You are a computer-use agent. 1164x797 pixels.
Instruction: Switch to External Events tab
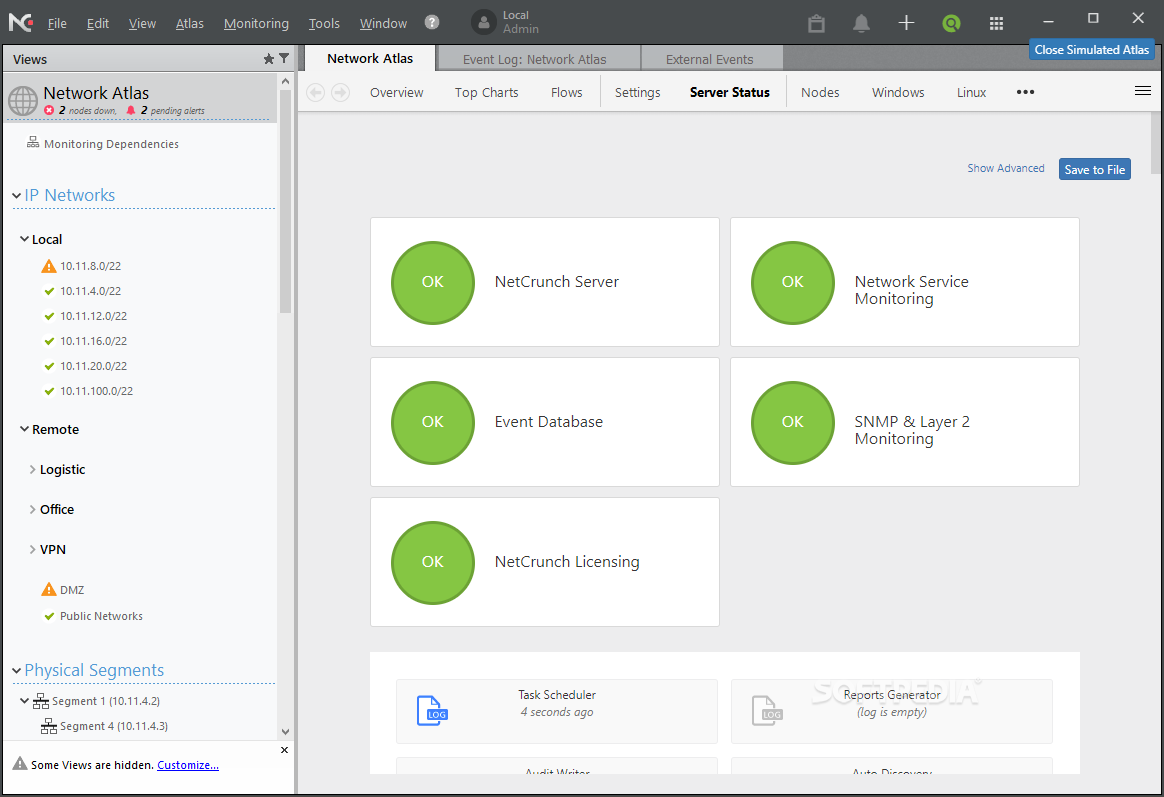[712, 59]
